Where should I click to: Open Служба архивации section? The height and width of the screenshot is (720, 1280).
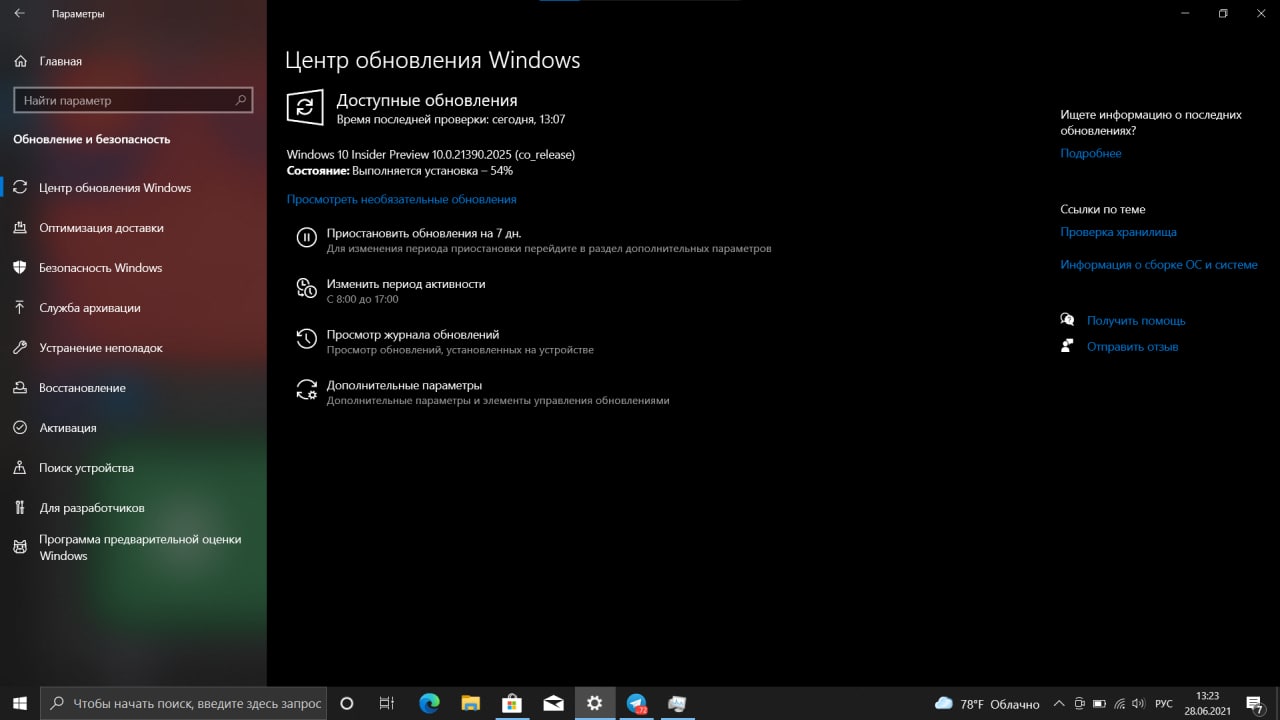click(133, 307)
